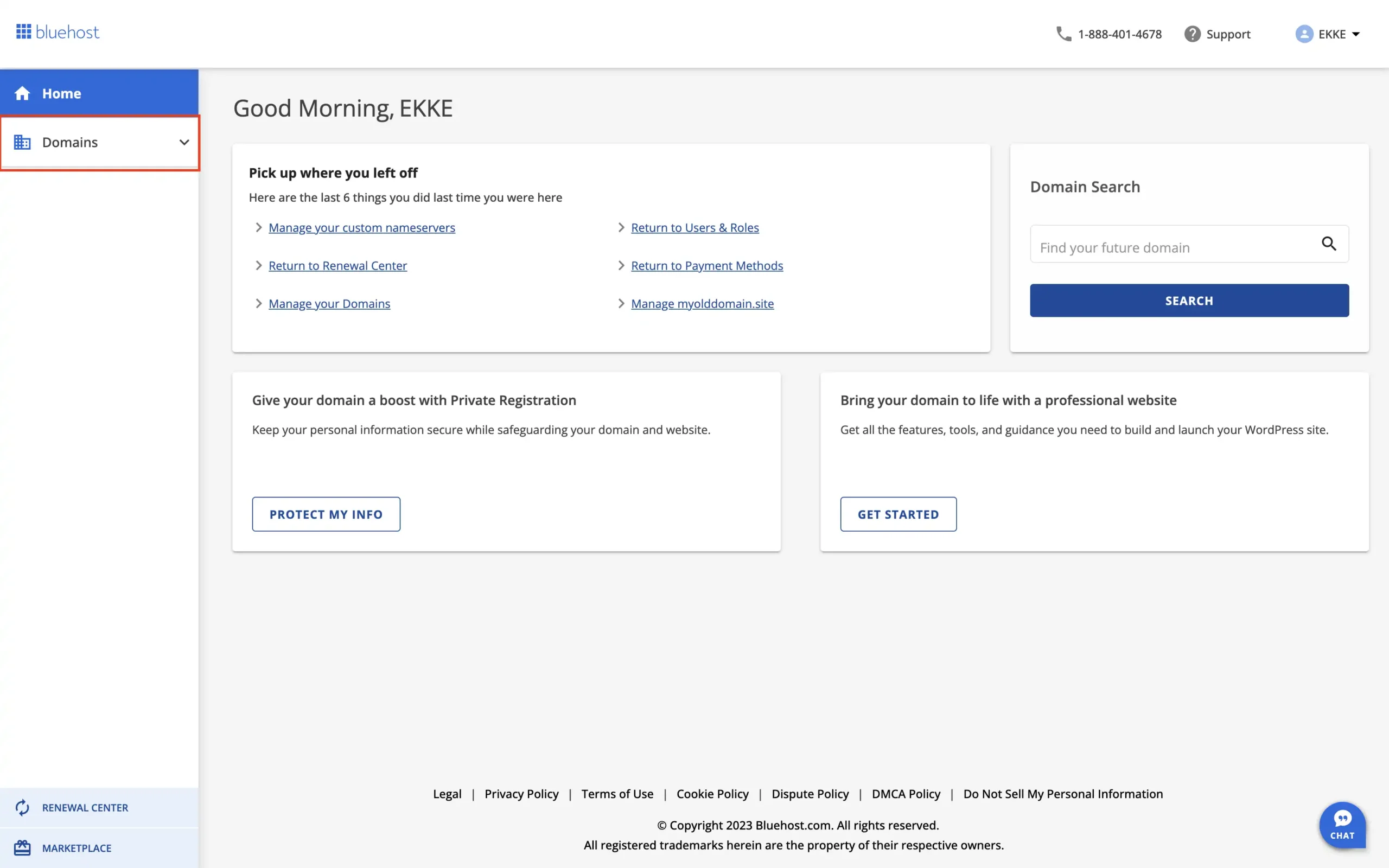This screenshot has height=868, width=1389.
Task: Click the bluehost grid logo
Action: point(23,31)
